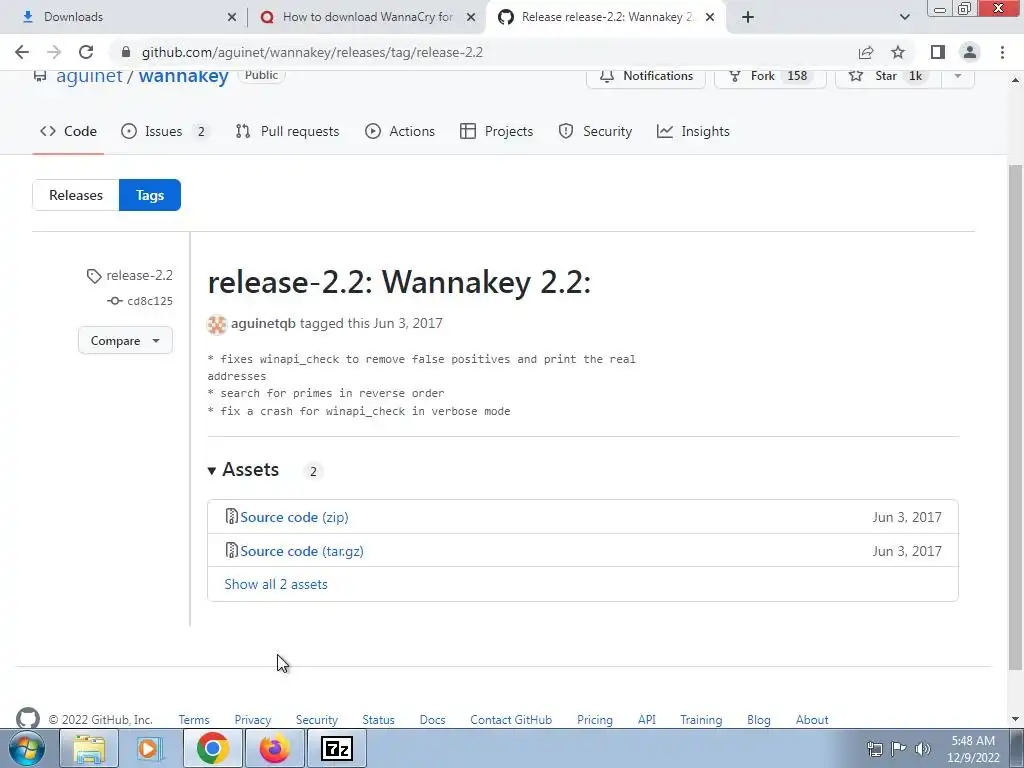This screenshot has width=1024, height=768.
Task: Share this page via address bar icon
Action: 866,52
